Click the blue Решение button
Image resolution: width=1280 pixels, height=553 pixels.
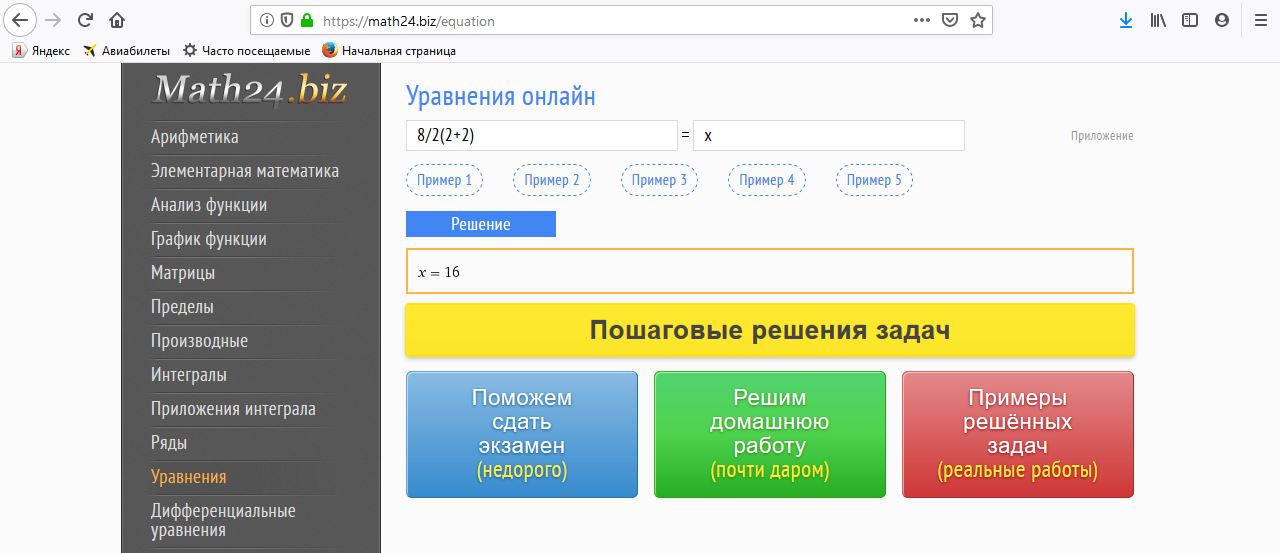click(x=481, y=224)
